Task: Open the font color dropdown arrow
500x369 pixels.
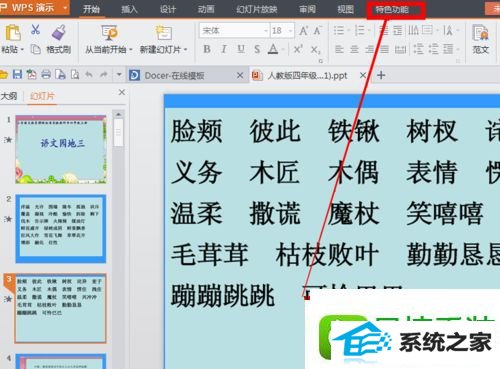Action: (283, 50)
